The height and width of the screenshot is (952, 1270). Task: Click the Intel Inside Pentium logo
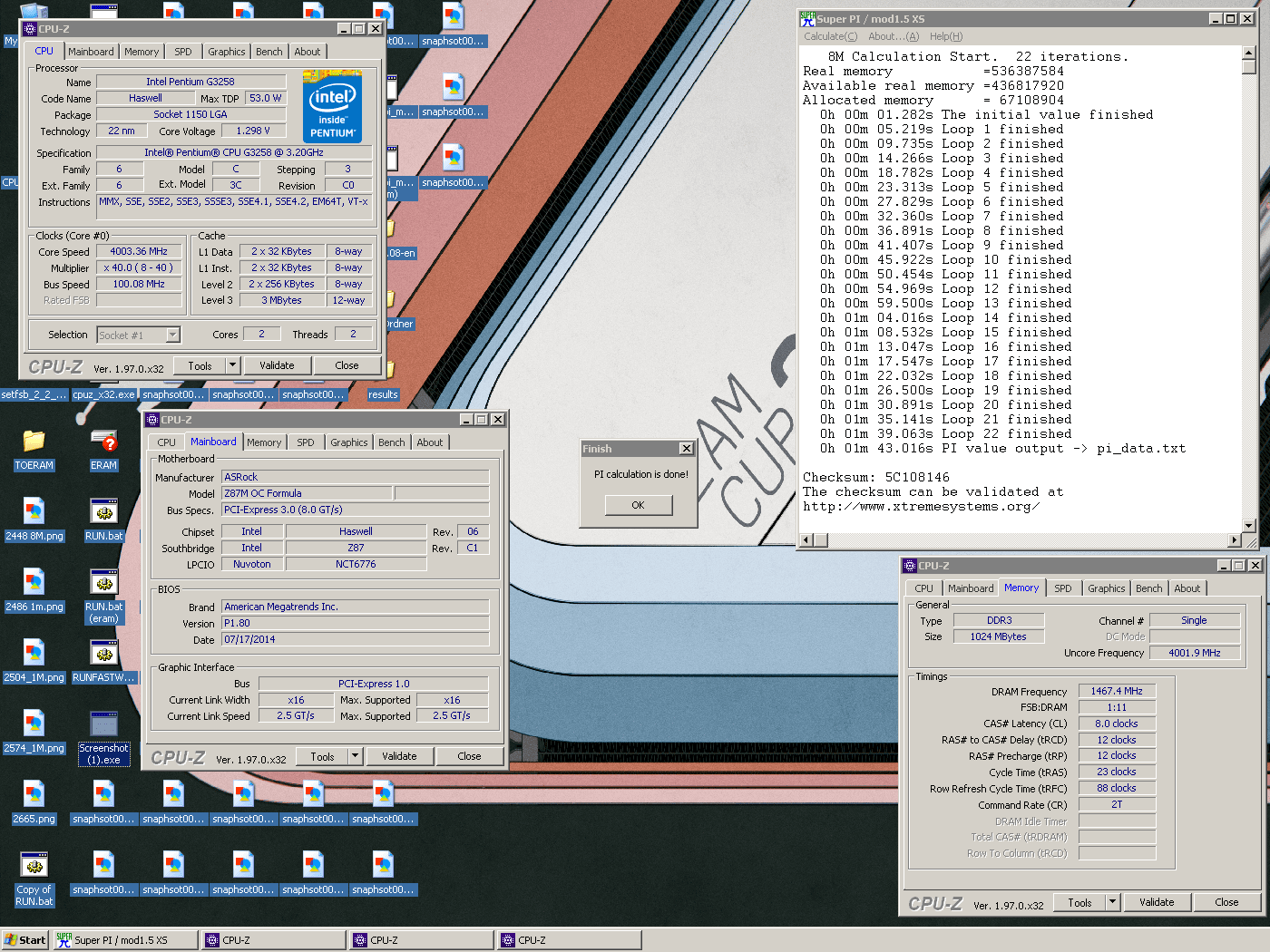tap(332, 107)
